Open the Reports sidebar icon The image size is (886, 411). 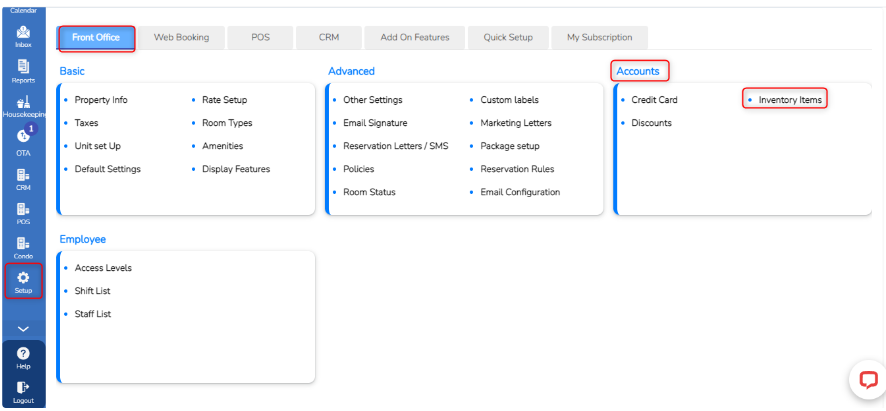23,71
